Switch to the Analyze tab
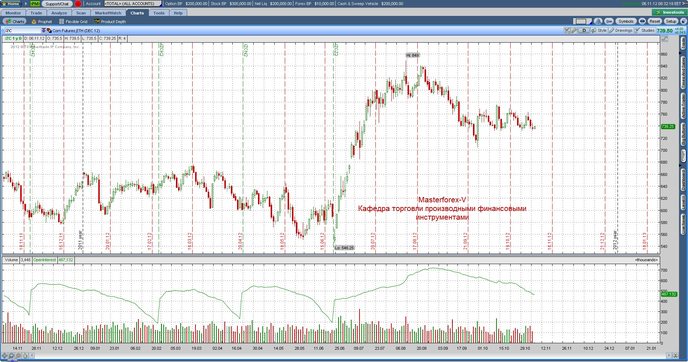Viewport: 688px width, 362px height. [59, 13]
